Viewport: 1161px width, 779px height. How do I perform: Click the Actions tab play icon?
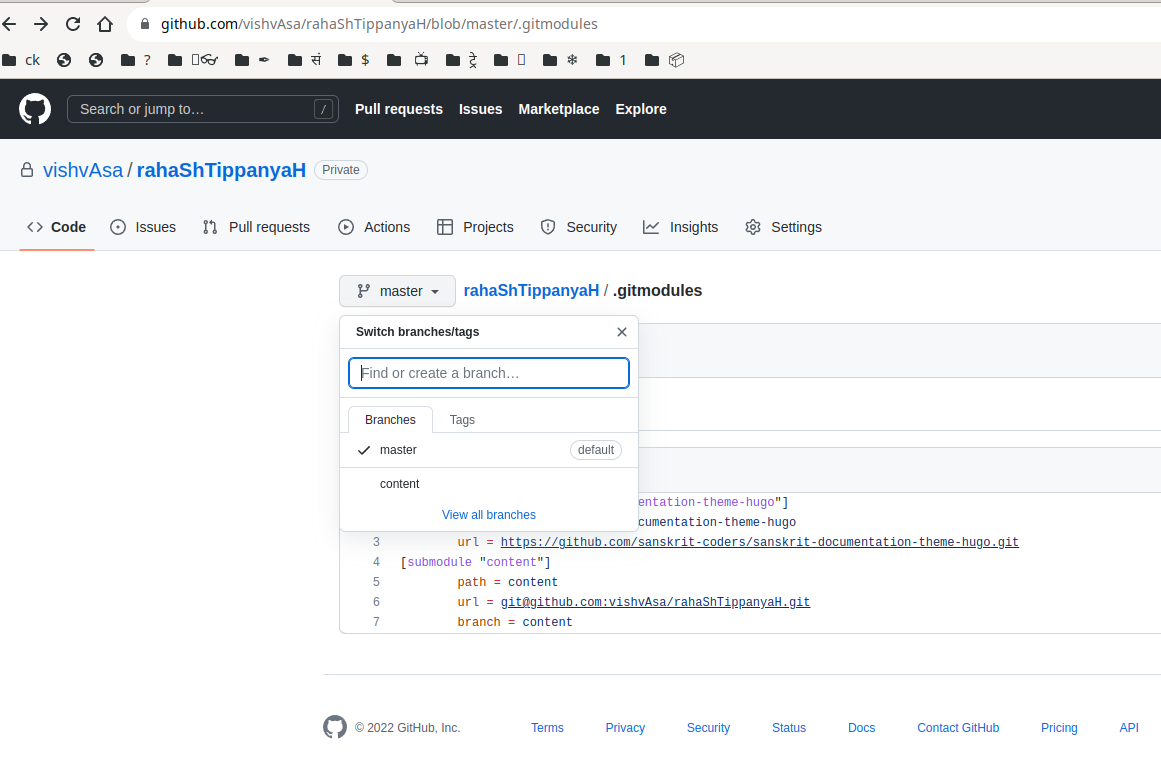(x=346, y=227)
